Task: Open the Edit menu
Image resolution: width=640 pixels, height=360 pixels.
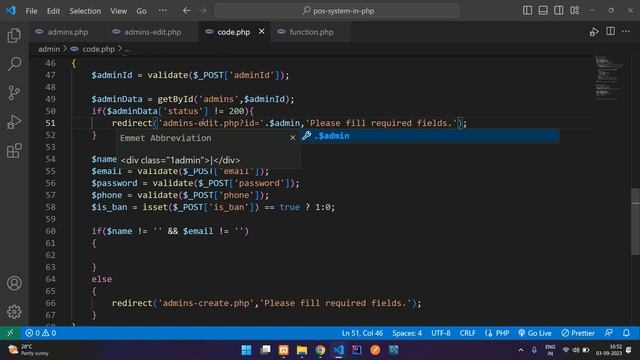Action: click(53, 11)
